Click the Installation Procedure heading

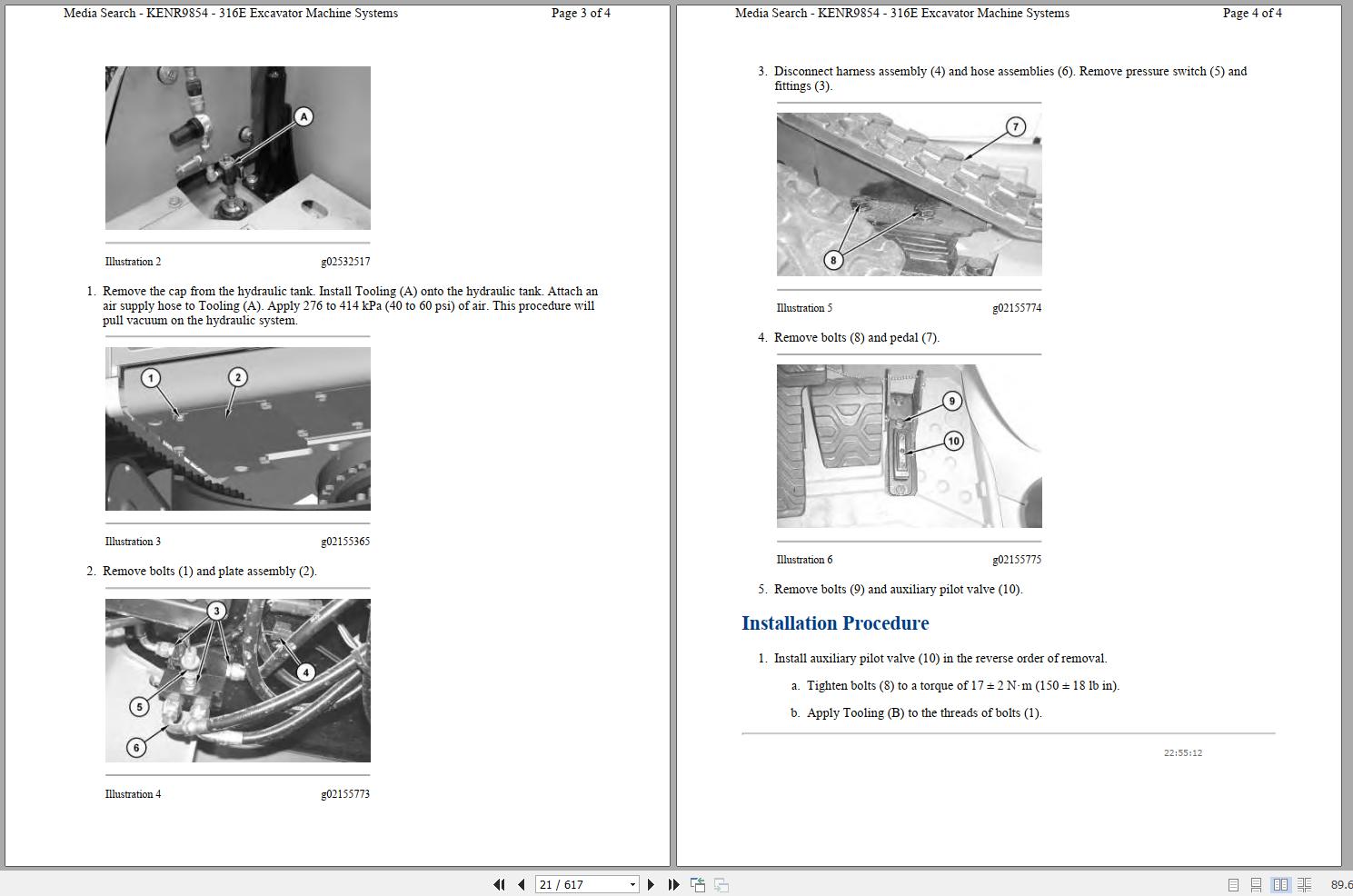coord(835,623)
